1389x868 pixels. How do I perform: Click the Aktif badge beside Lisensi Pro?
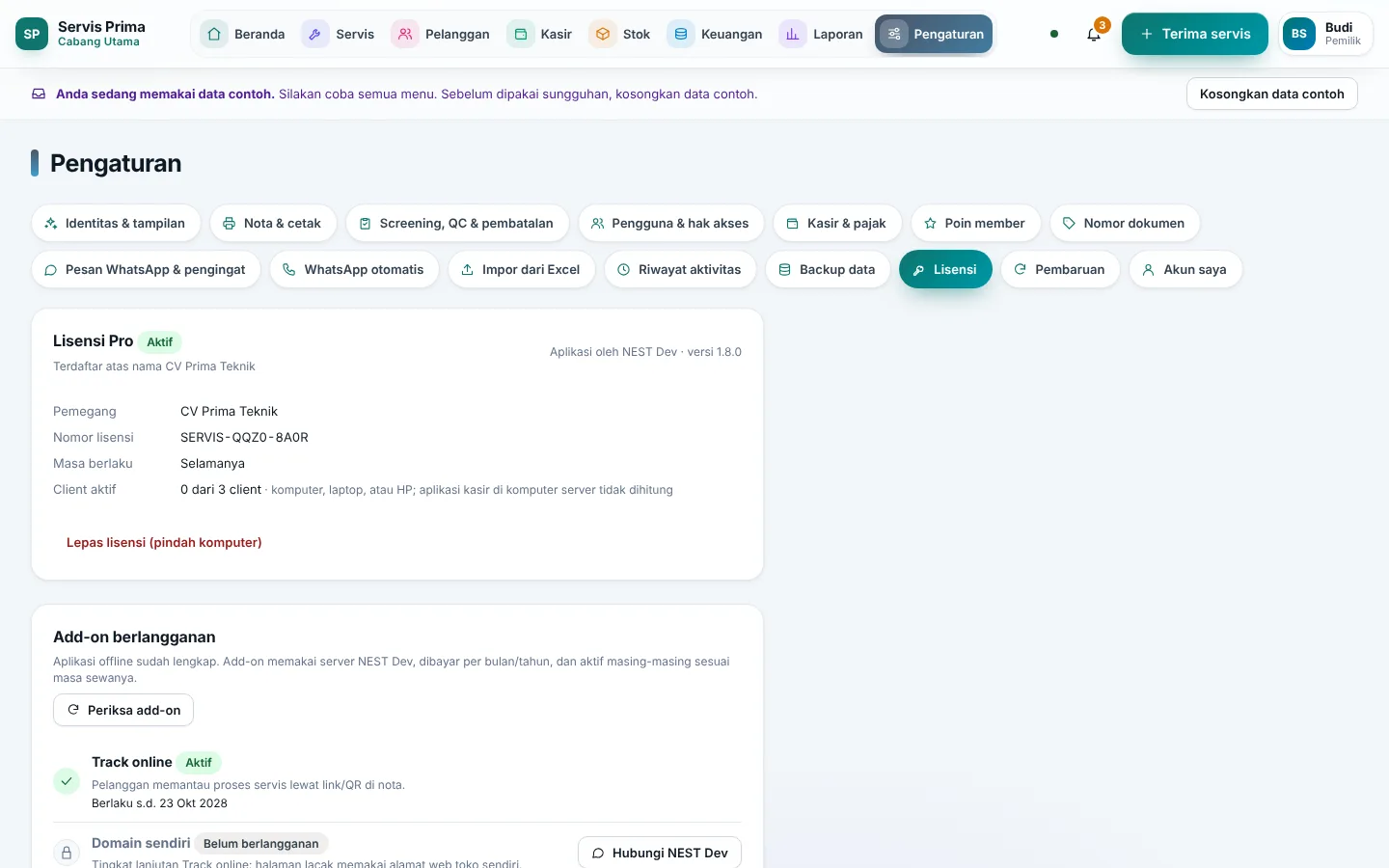(x=159, y=341)
